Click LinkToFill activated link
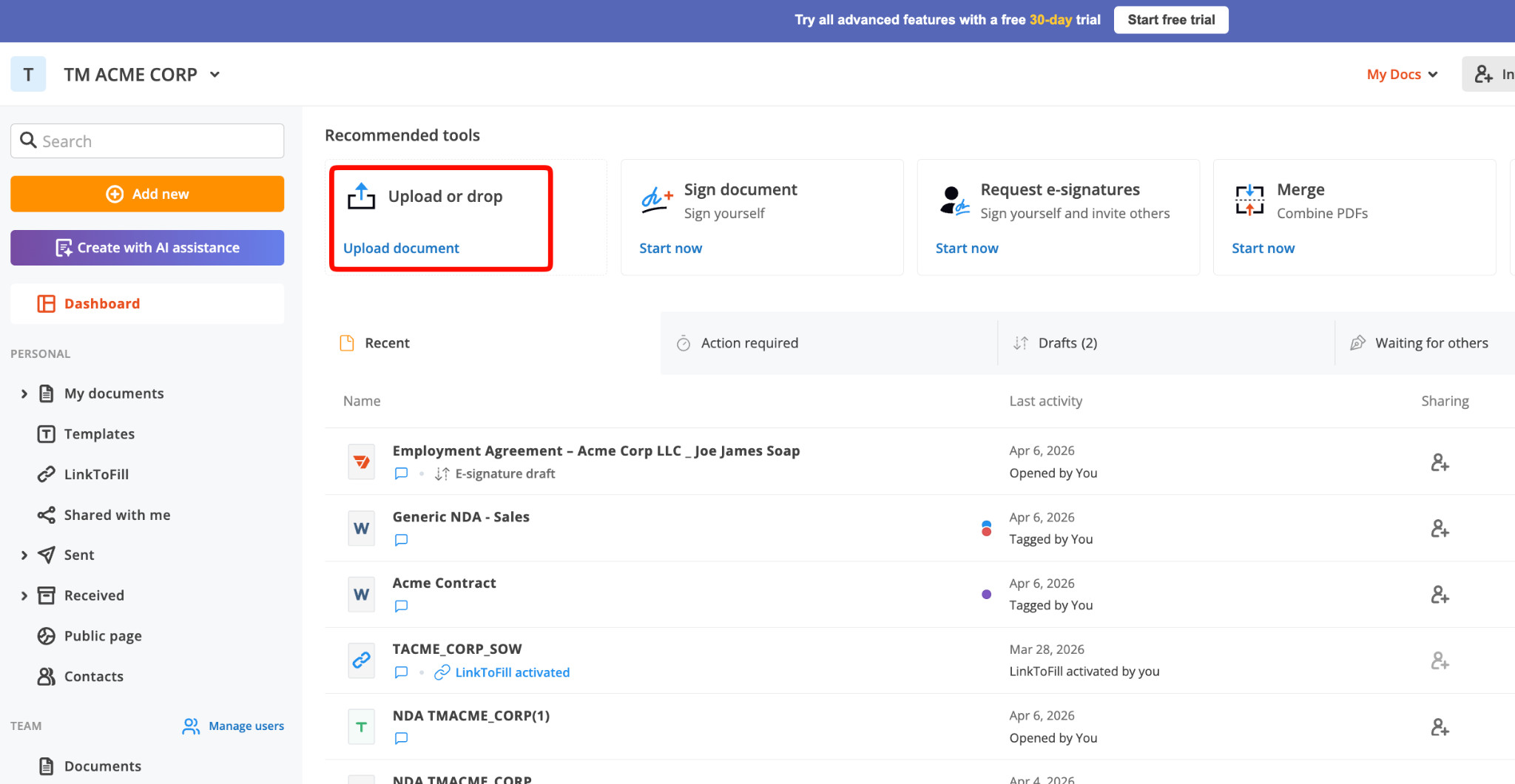 pos(512,672)
